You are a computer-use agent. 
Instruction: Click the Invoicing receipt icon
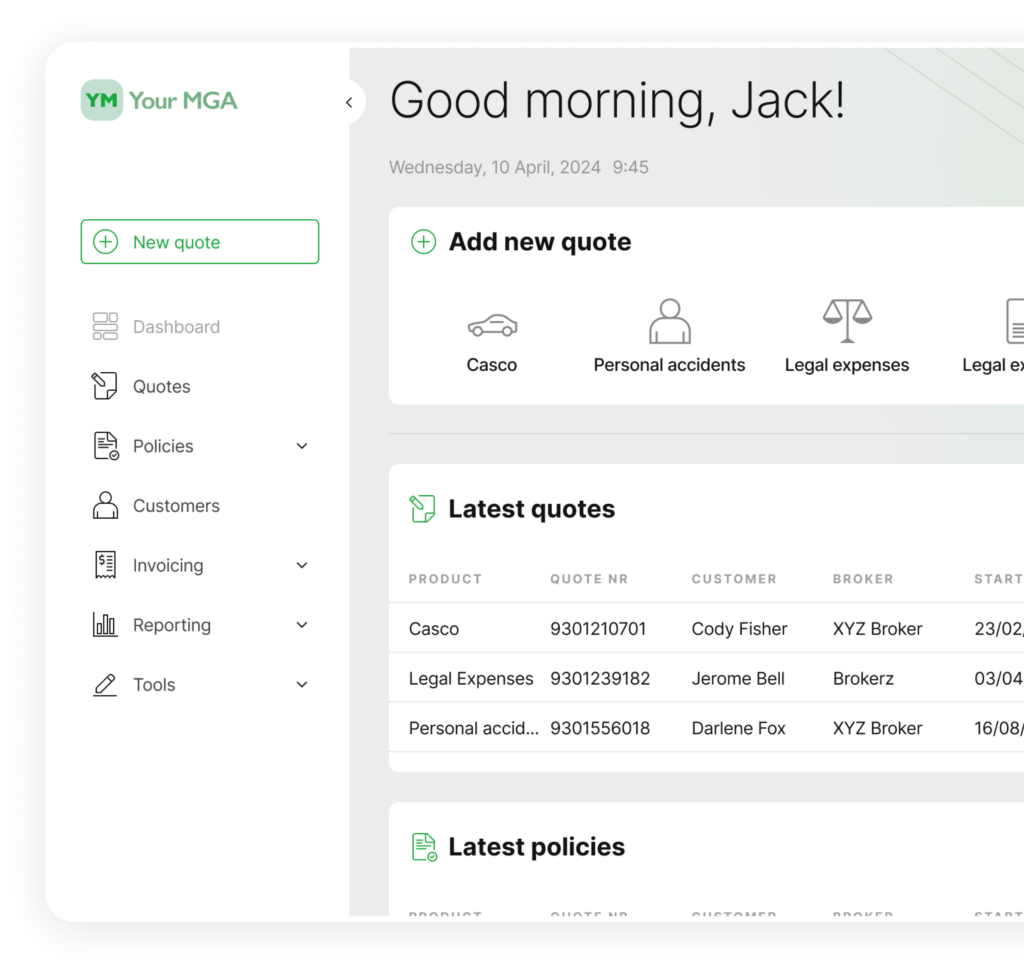coord(105,565)
